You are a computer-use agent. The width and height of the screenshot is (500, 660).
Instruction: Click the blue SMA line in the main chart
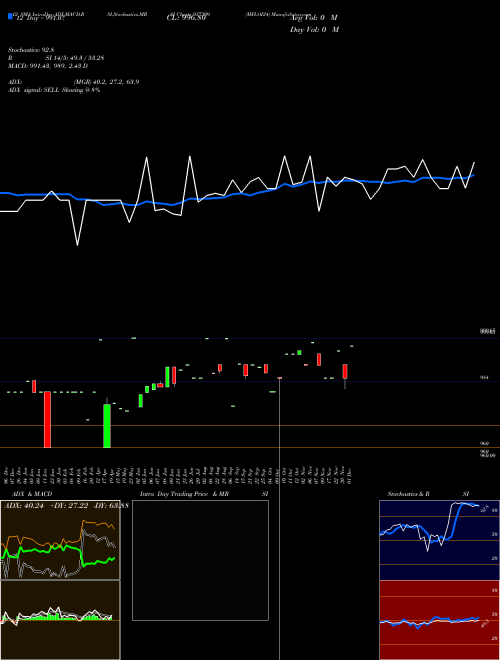click(x=236, y=194)
